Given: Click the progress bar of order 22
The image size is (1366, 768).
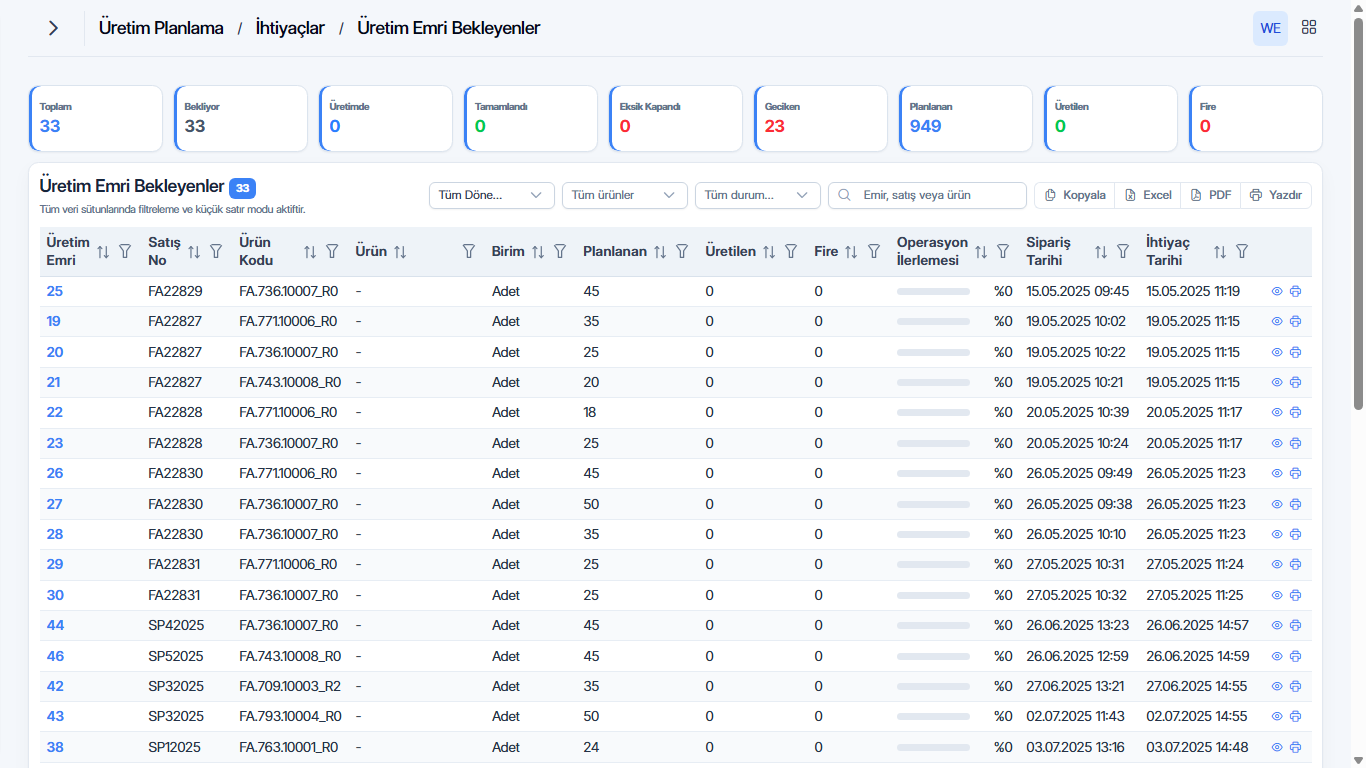Looking at the screenshot, I should 933,412.
